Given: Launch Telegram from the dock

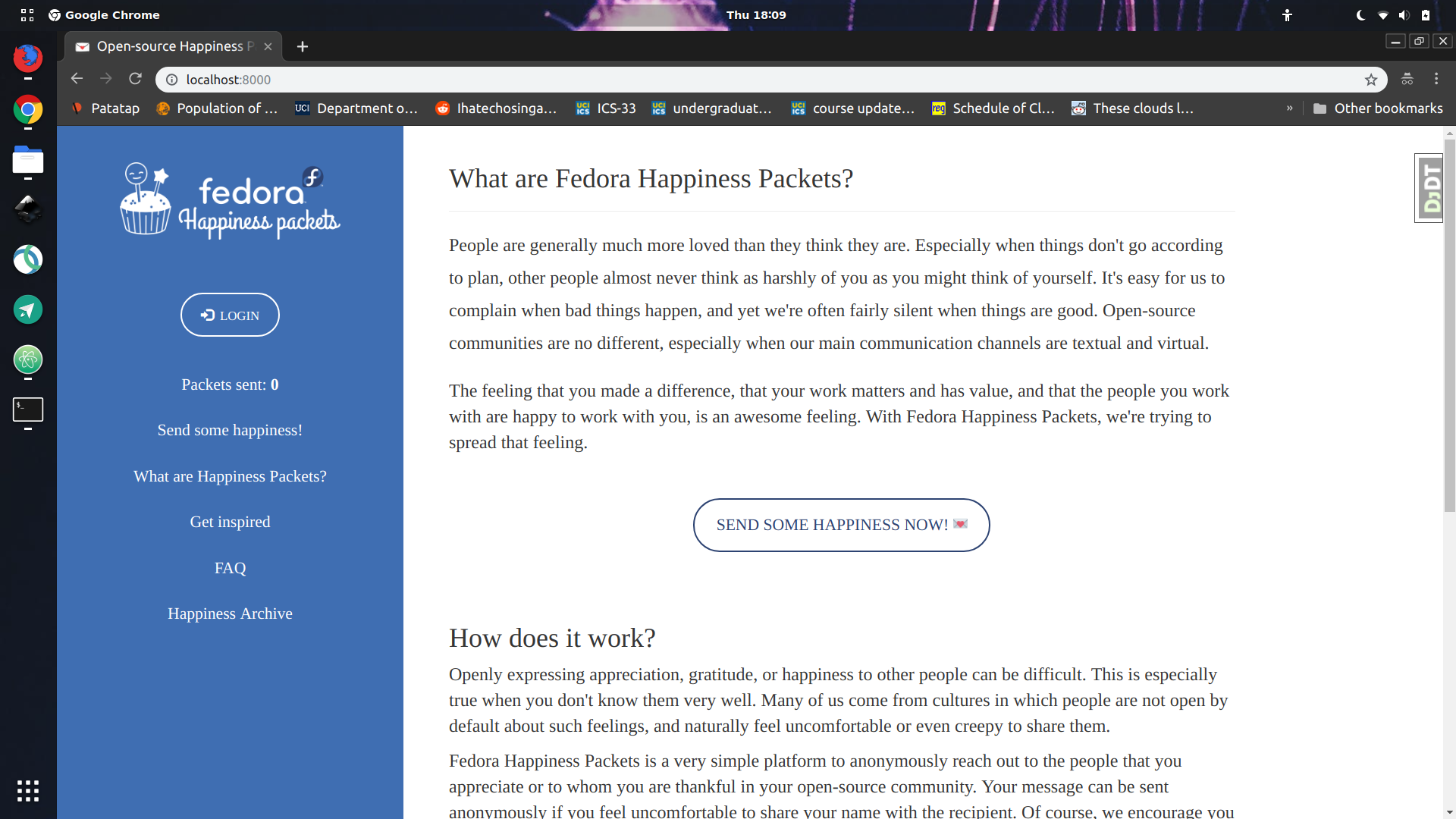Looking at the screenshot, I should tap(28, 309).
